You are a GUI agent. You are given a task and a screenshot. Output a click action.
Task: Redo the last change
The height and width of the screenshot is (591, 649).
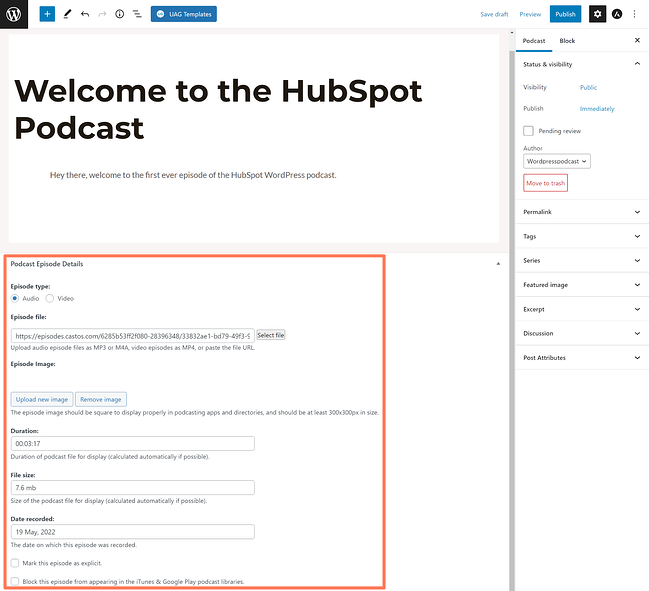pos(102,14)
